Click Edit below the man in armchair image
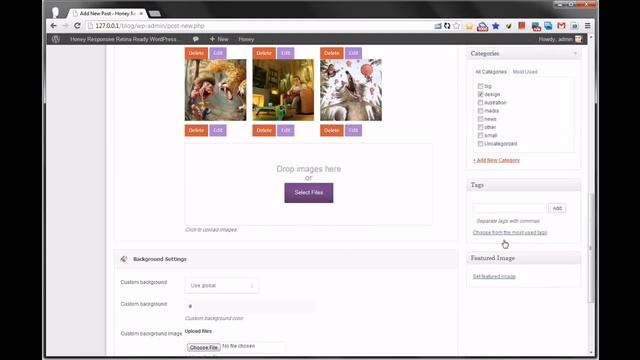Image resolution: width=640 pixels, height=360 pixels. 286,130
